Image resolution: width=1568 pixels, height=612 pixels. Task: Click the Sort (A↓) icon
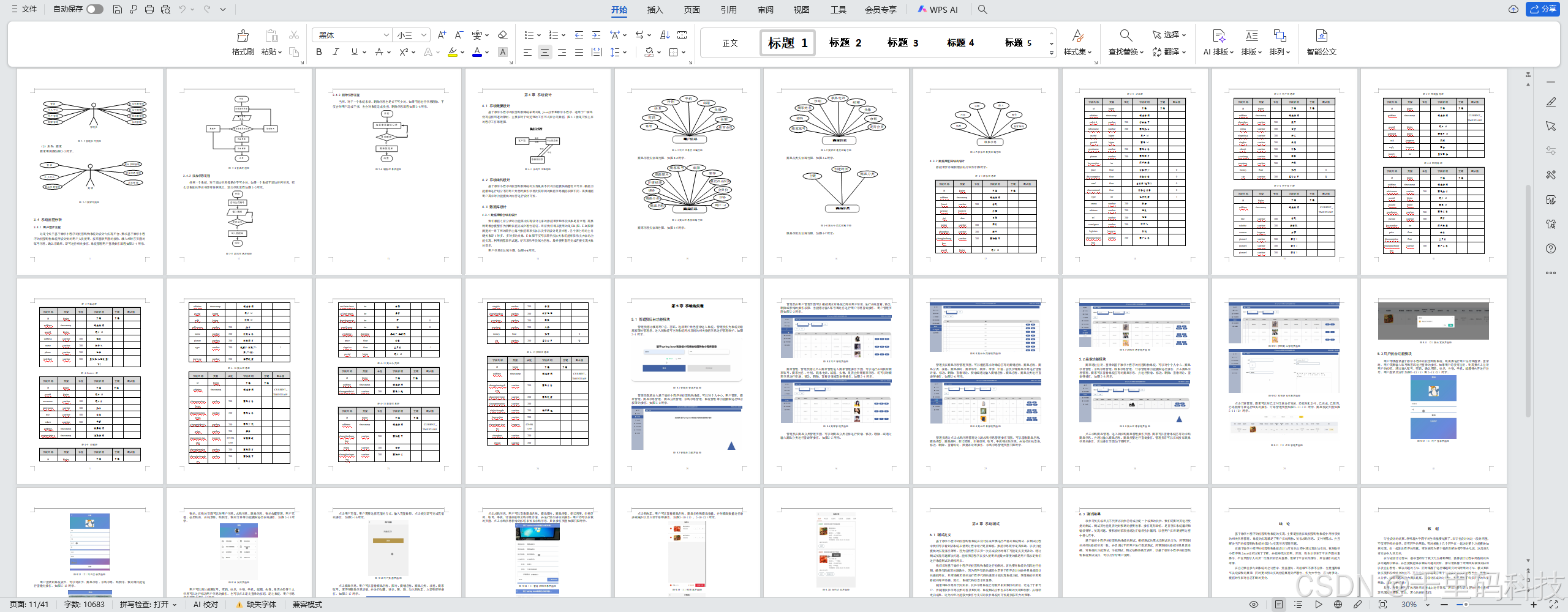(x=665, y=35)
